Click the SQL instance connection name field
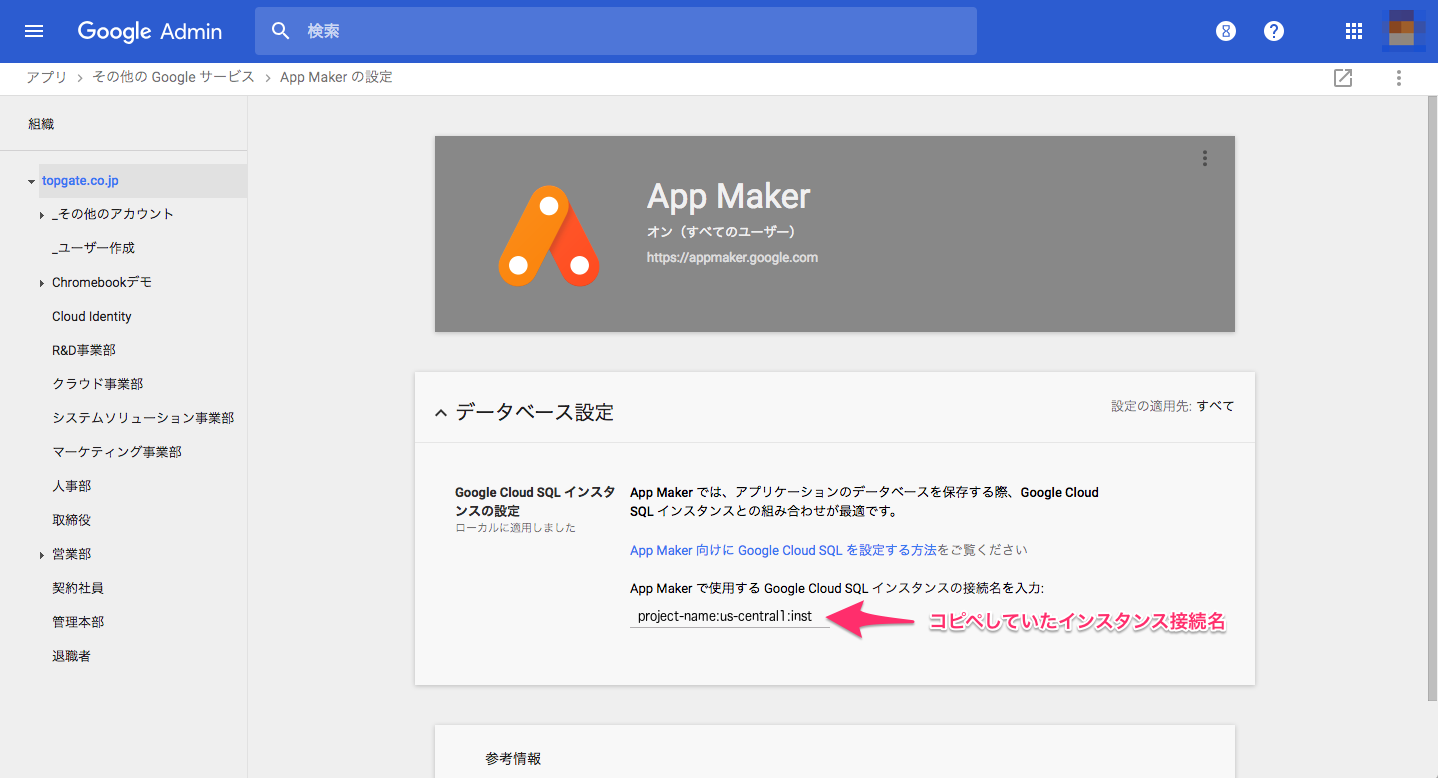 click(730, 616)
